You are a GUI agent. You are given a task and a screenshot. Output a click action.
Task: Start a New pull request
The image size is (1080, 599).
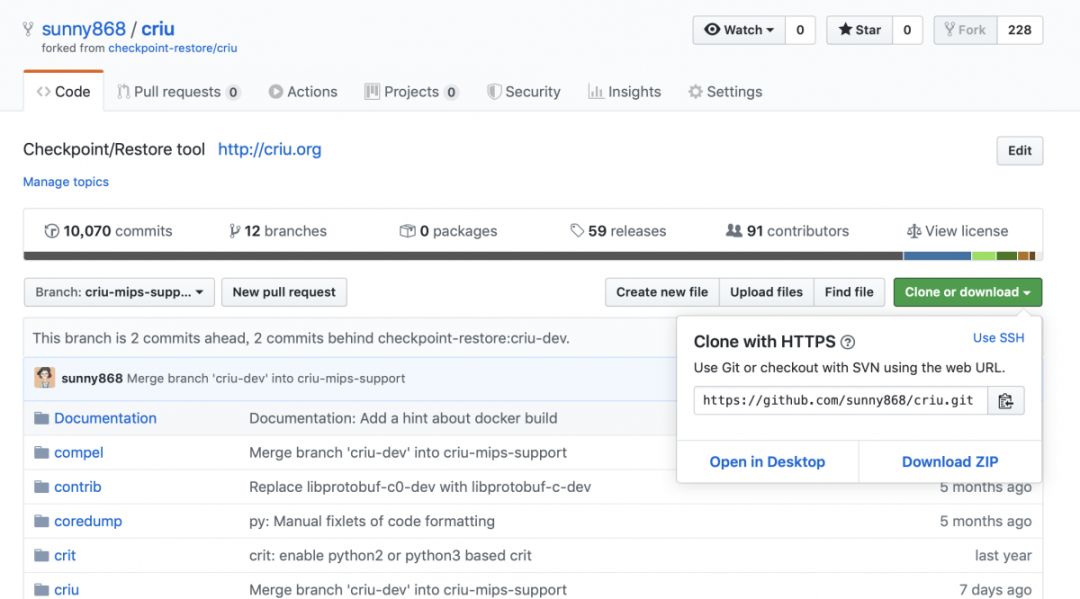click(x=284, y=292)
